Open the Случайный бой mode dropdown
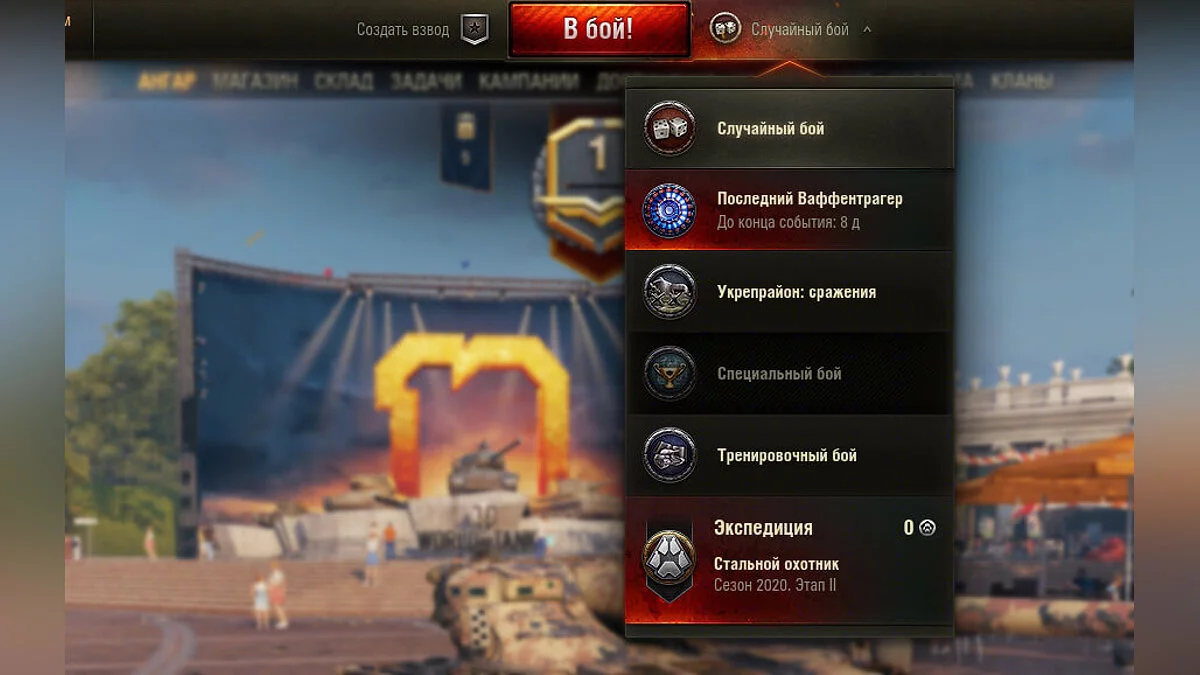The width and height of the screenshot is (1200, 675). pos(790,30)
